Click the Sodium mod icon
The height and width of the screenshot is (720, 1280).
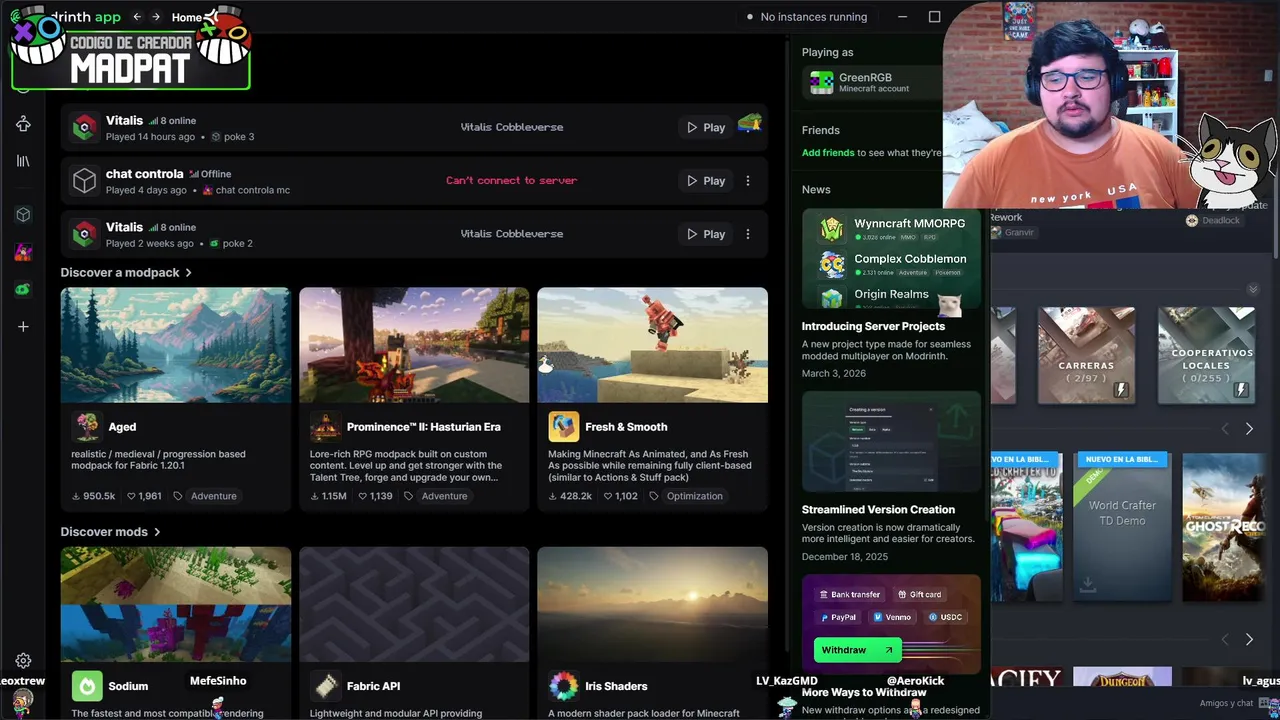tap(87, 686)
